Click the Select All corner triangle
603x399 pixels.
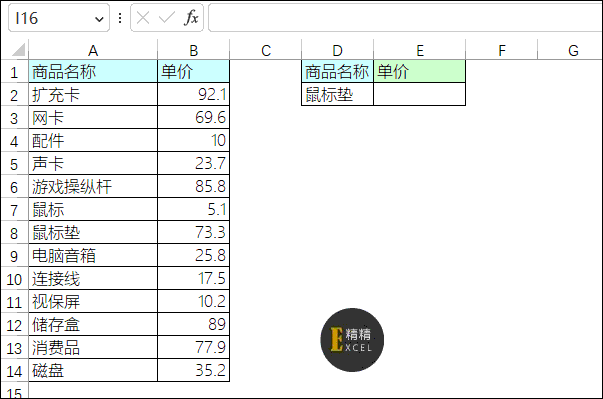(18, 50)
